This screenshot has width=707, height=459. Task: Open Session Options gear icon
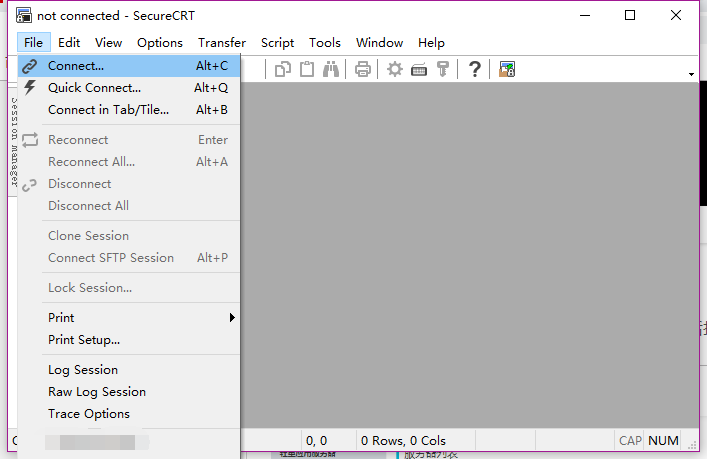pos(395,69)
